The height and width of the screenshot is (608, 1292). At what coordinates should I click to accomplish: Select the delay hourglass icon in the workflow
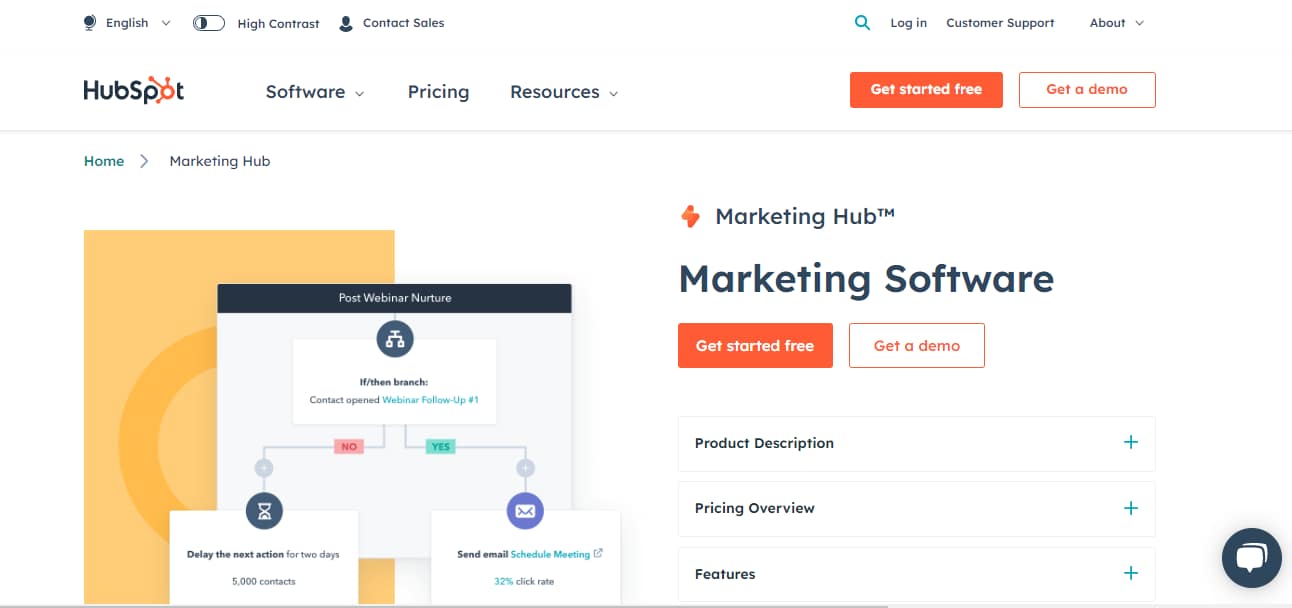coord(264,511)
